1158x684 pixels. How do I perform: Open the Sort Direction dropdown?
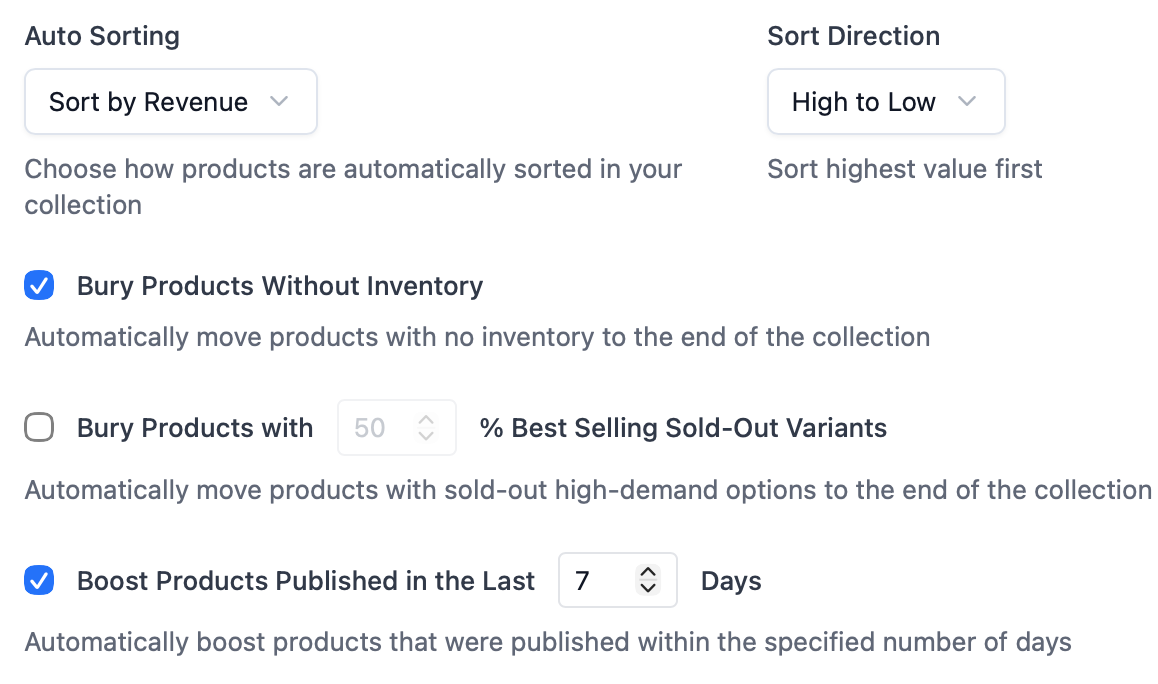(885, 101)
